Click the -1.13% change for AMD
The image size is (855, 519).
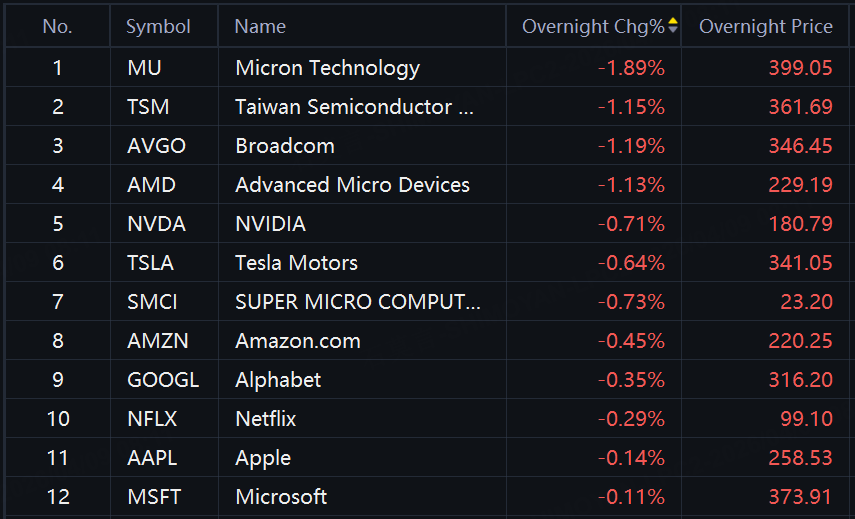631,185
